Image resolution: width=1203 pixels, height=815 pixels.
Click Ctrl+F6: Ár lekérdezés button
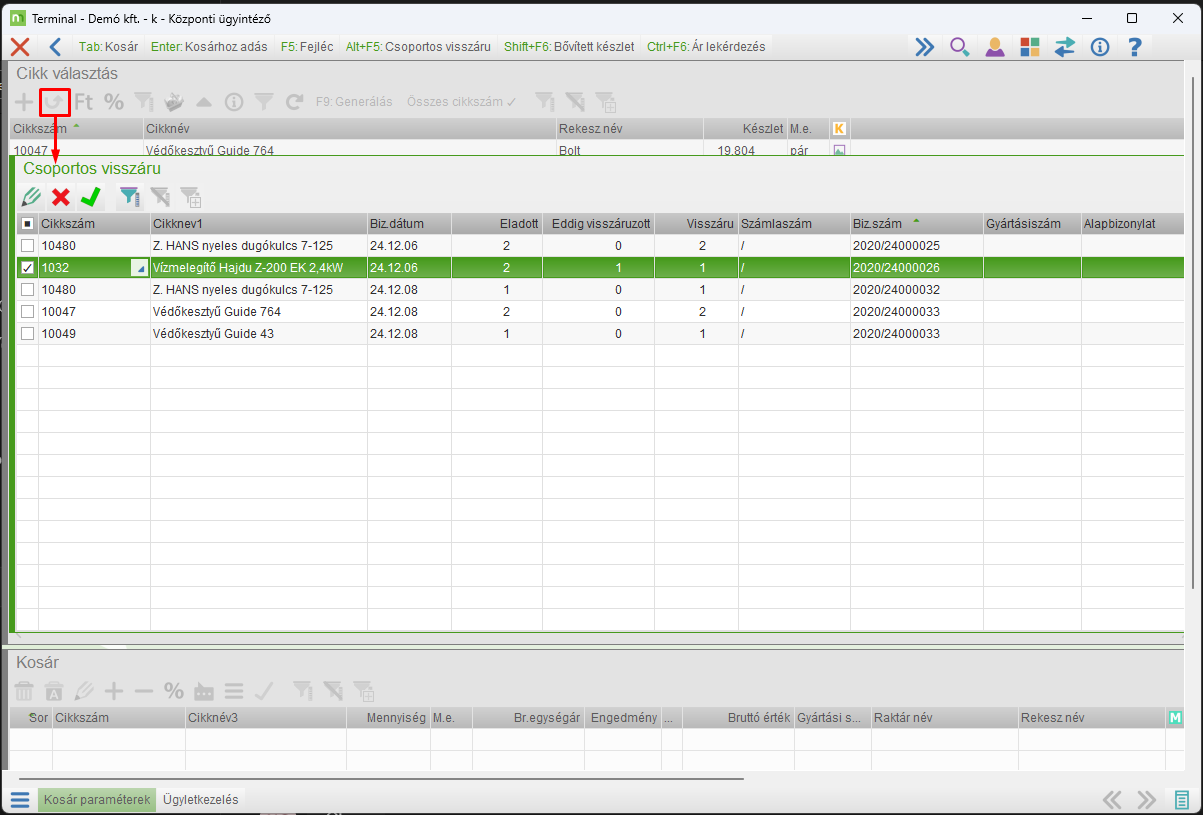[x=706, y=46]
